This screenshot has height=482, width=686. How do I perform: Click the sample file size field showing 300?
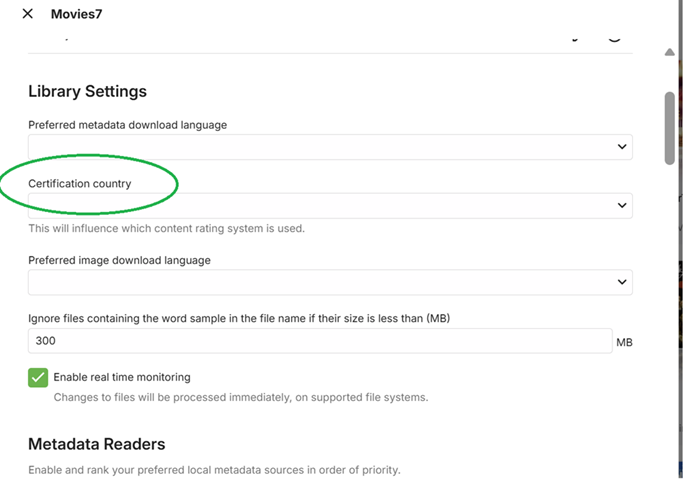pyautogui.click(x=320, y=341)
